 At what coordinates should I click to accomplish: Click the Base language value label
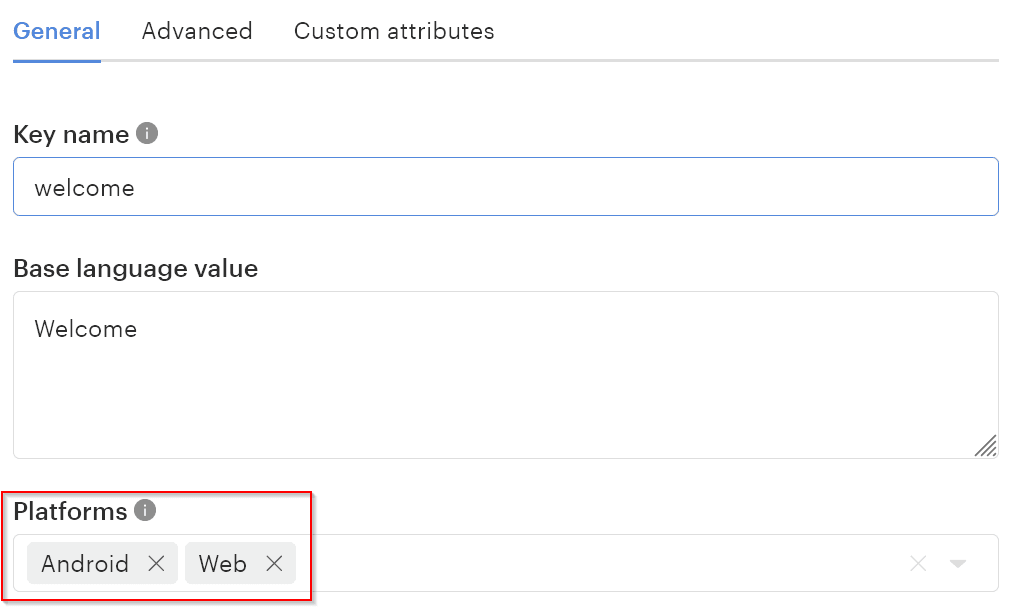pyautogui.click(x=135, y=268)
